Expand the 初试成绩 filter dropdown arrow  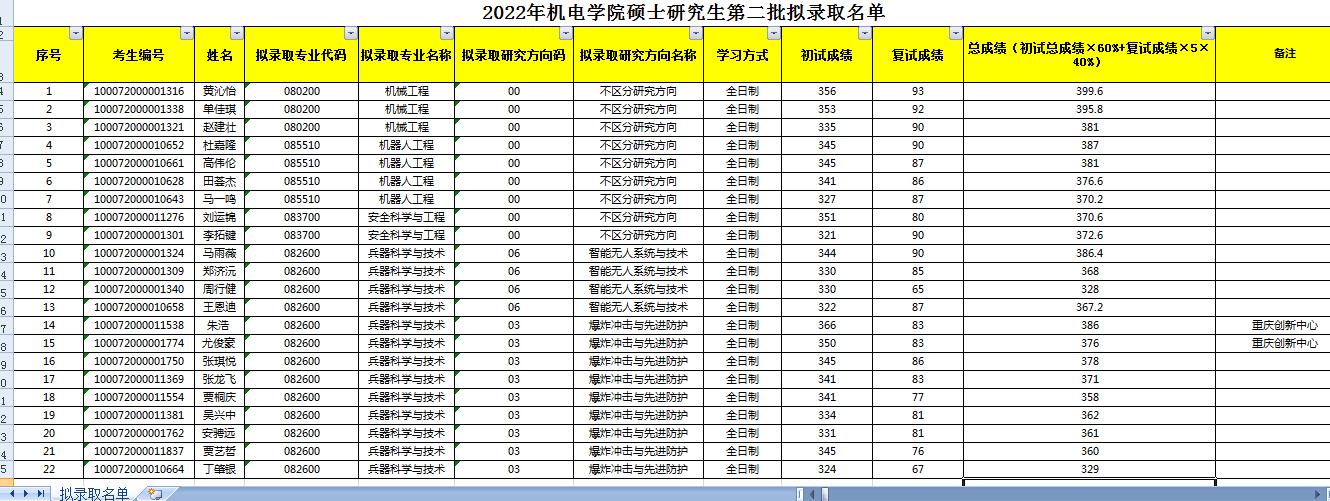pos(865,33)
